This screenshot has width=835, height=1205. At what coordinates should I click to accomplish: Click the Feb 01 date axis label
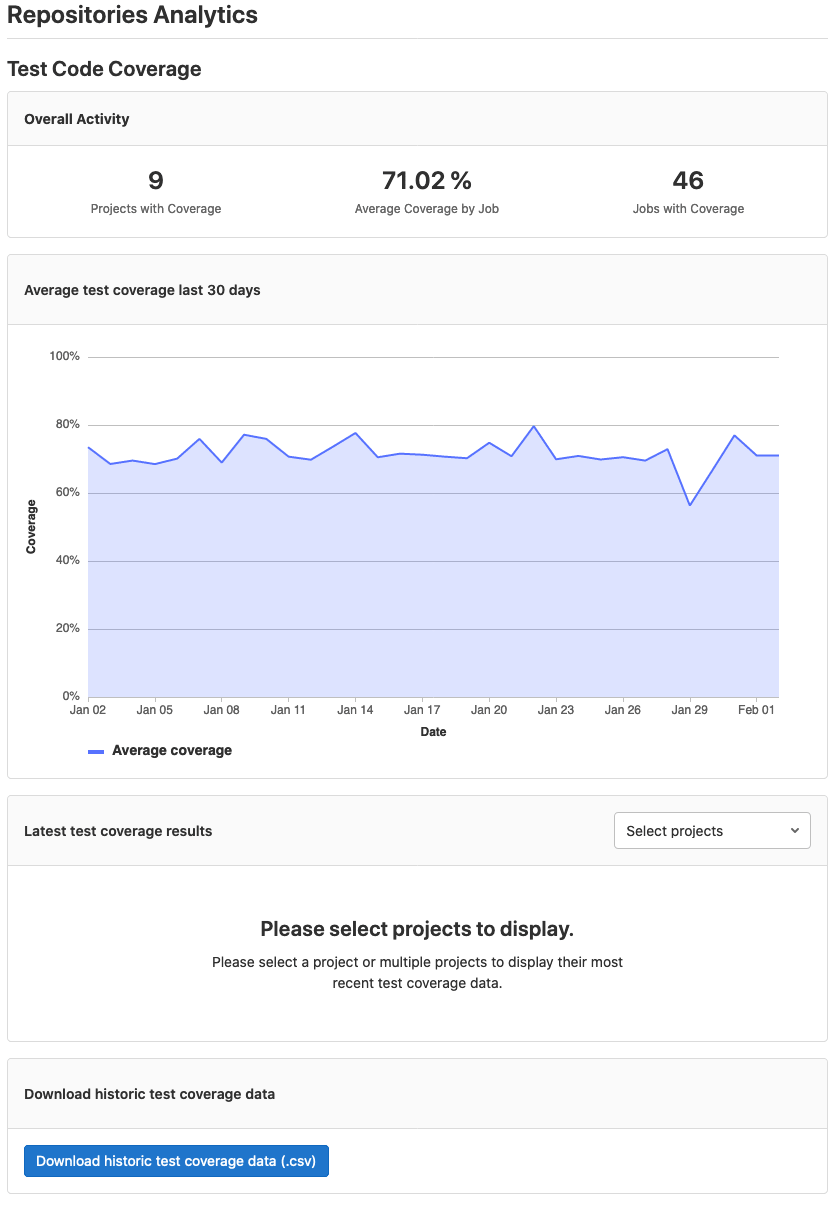[x=756, y=709]
